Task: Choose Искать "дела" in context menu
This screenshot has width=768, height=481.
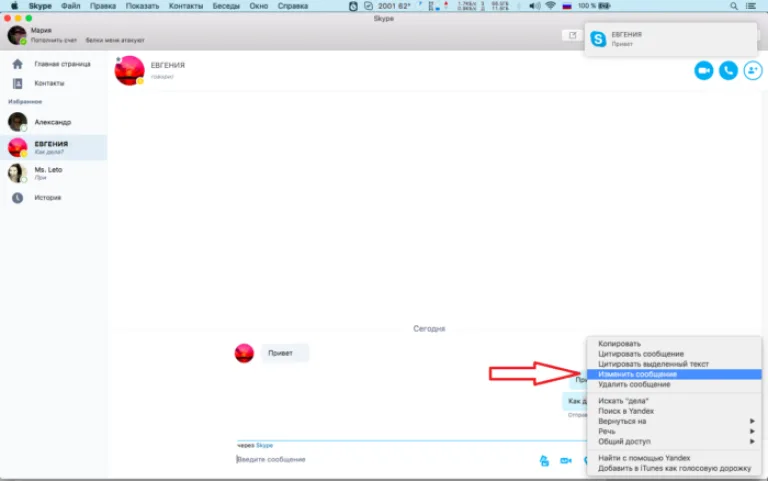Action: [674, 401]
